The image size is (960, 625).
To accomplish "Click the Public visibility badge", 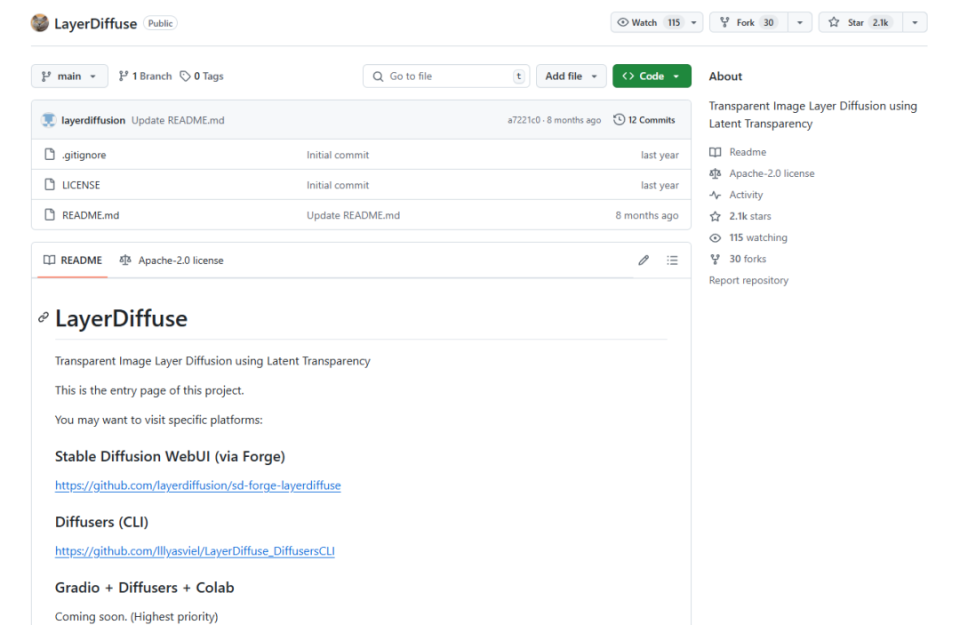I will point(160,23).
